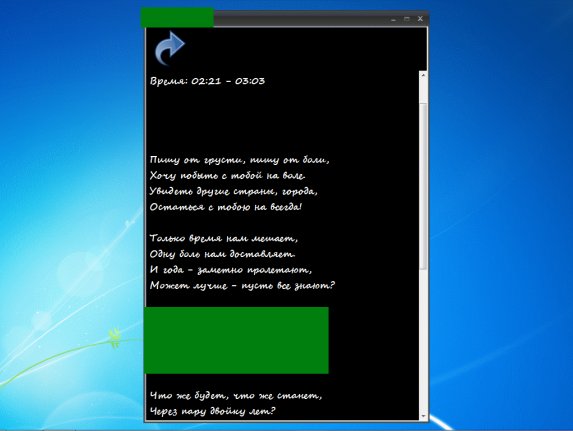This screenshot has width=573, height=431.
Task: Click the blue curved back arrow icon
Action: pos(170,48)
